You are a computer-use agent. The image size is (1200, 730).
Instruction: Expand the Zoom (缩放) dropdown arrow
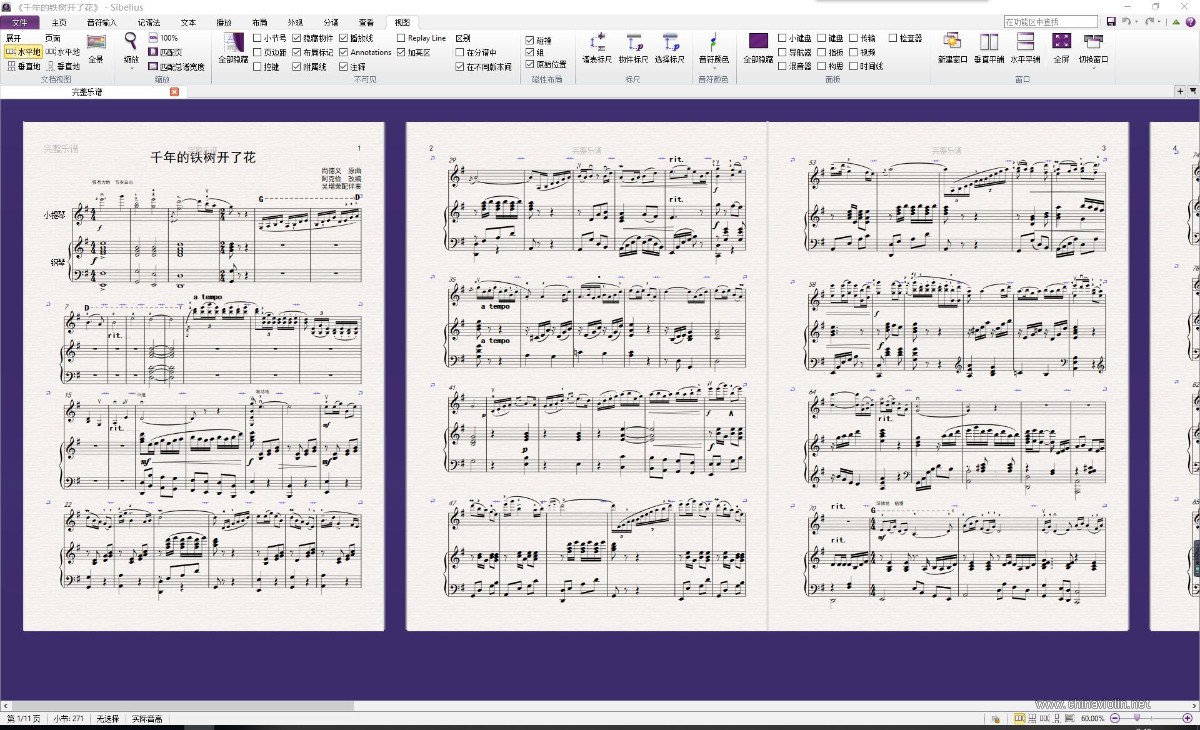click(x=131, y=68)
